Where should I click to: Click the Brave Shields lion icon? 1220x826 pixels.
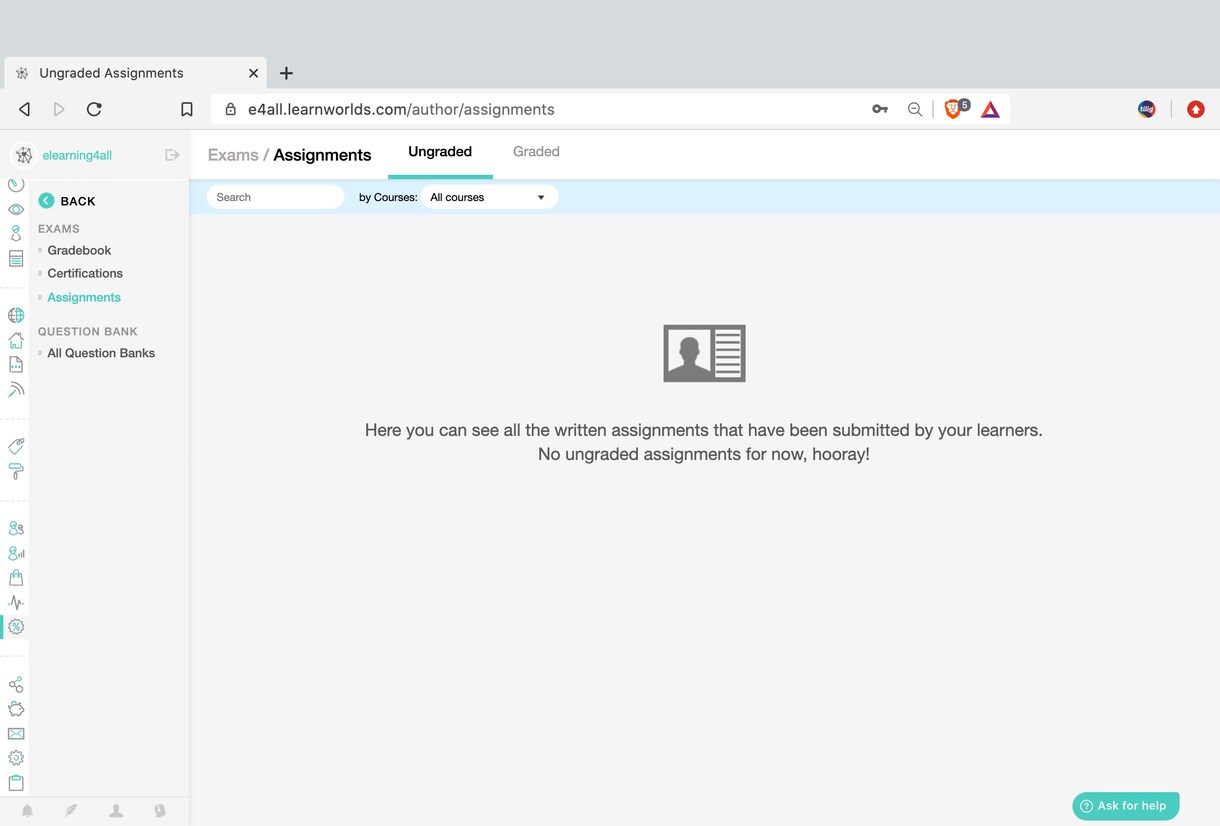[954, 109]
